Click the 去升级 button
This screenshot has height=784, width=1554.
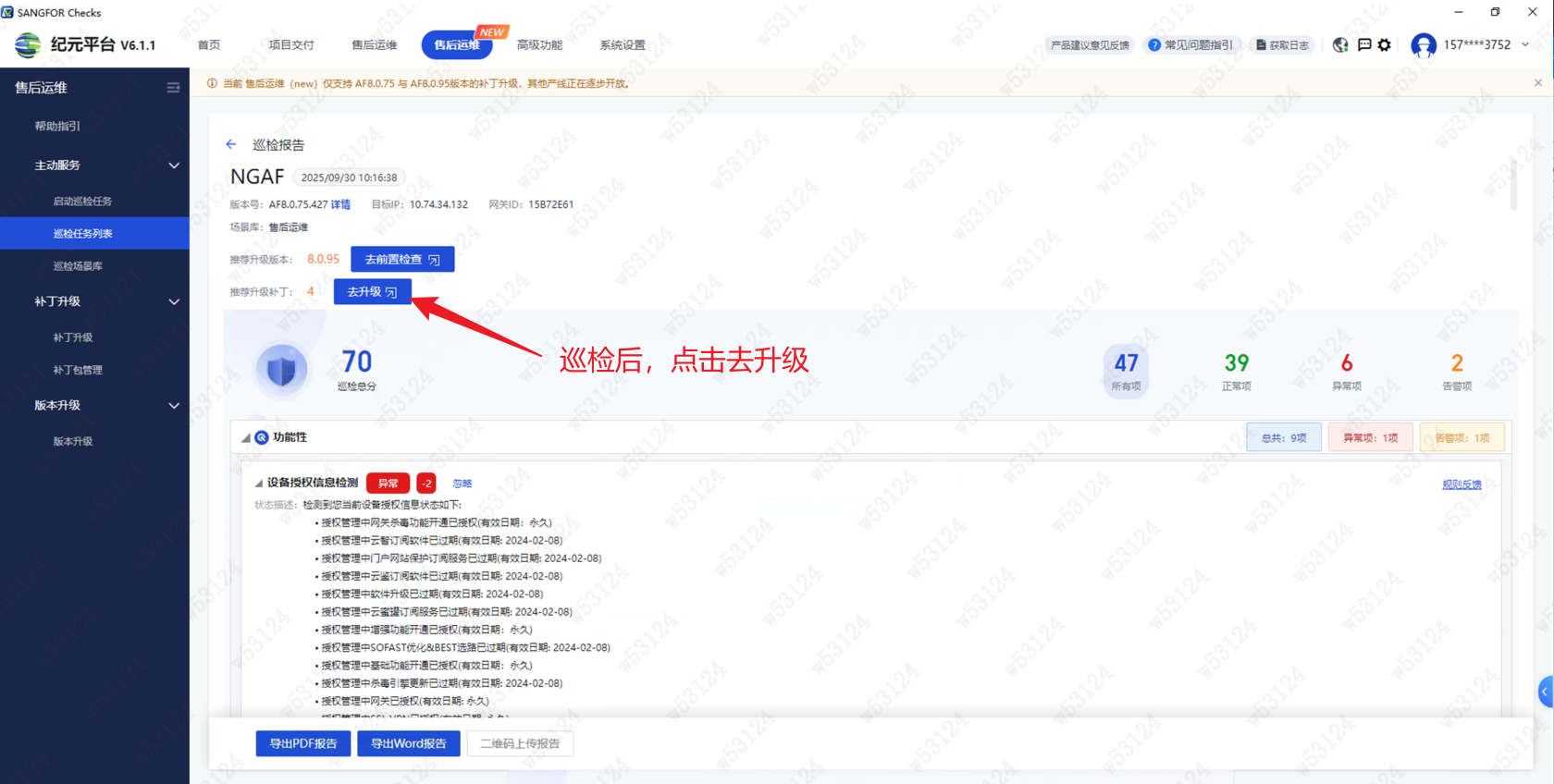[x=372, y=292]
